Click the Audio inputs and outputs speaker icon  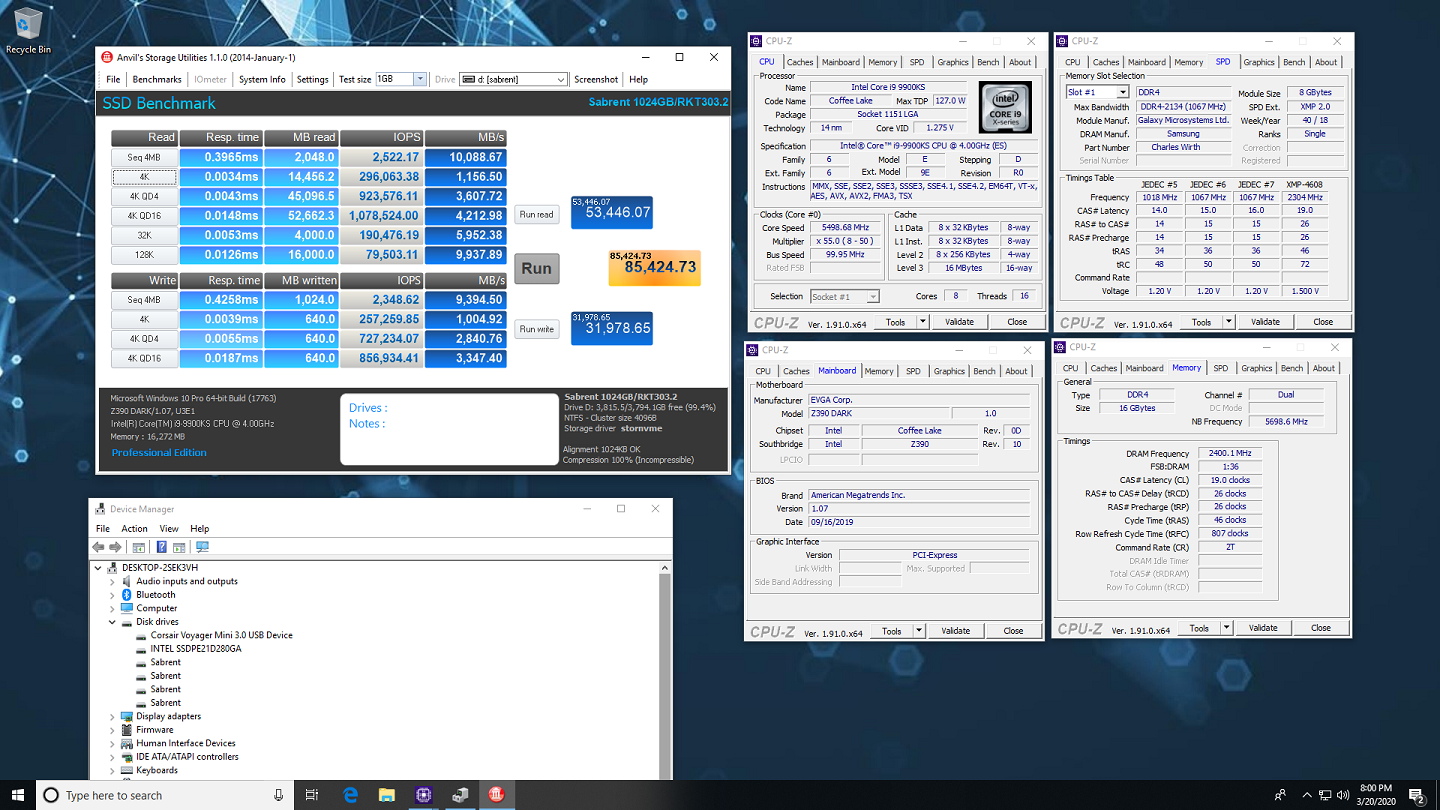(127, 581)
